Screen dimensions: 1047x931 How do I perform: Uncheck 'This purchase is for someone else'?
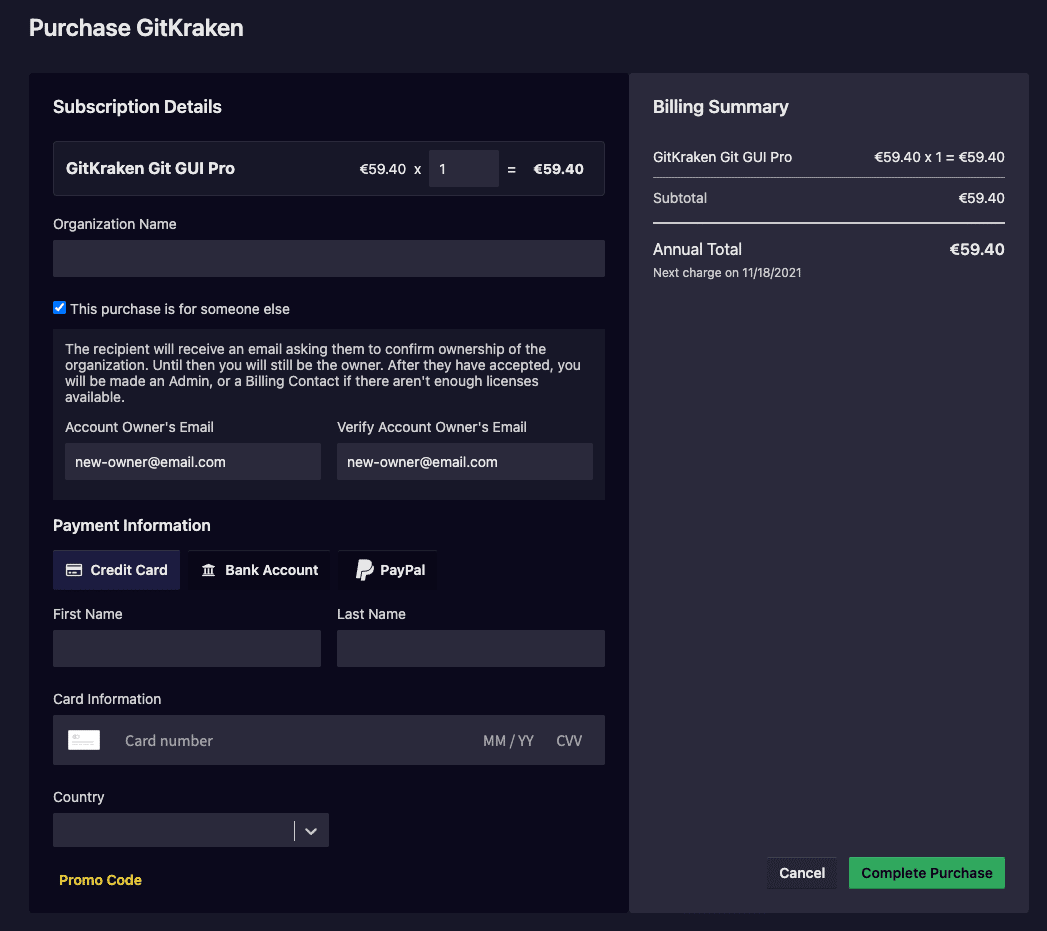pyautogui.click(x=60, y=308)
